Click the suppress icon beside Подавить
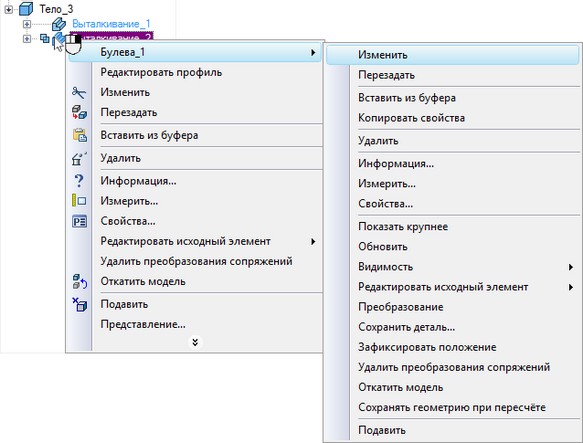Image resolution: width=583 pixels, height=443 pixels. click(x=79, y=304)
